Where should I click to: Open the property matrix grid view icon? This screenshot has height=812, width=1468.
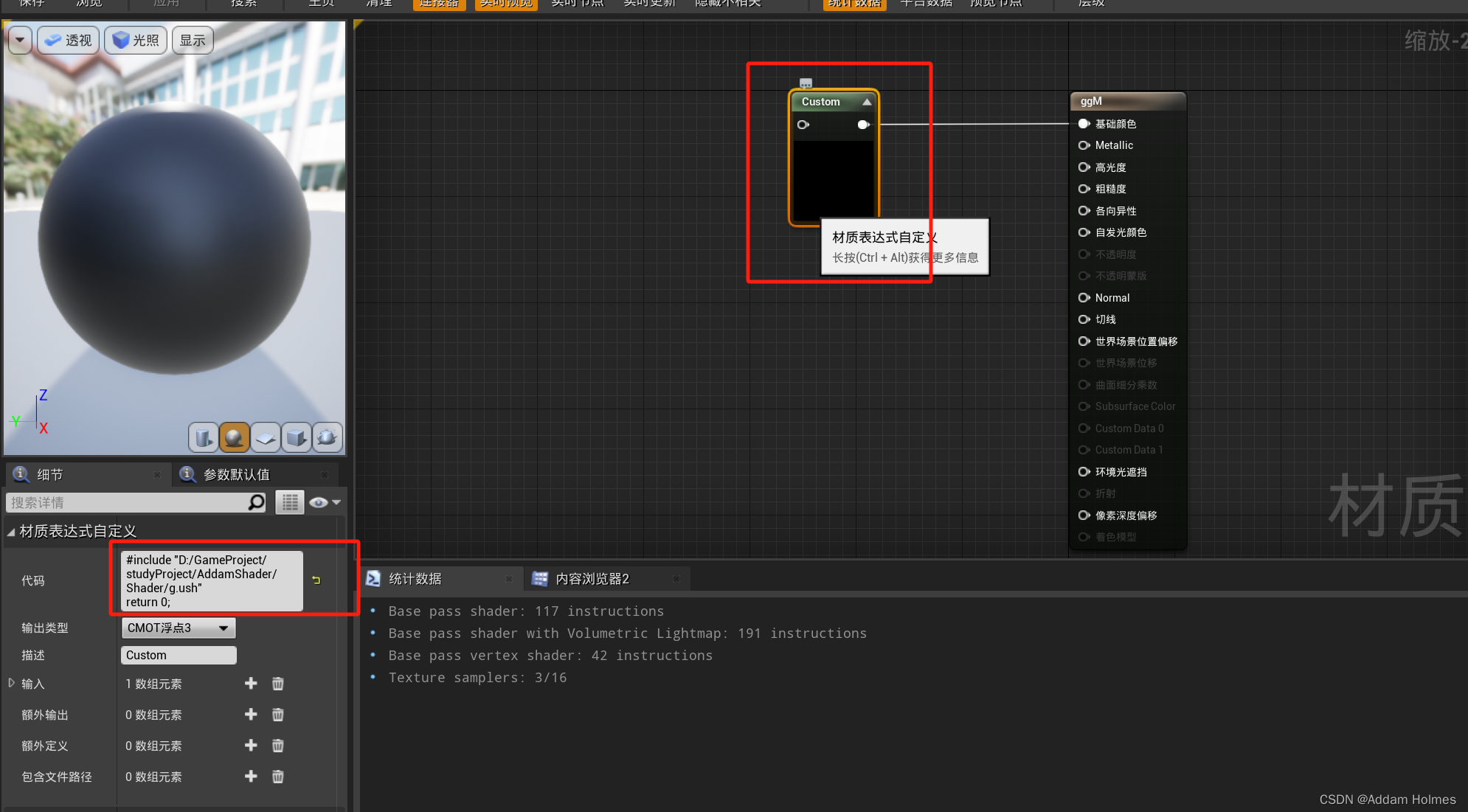click(x=290, y=502)
